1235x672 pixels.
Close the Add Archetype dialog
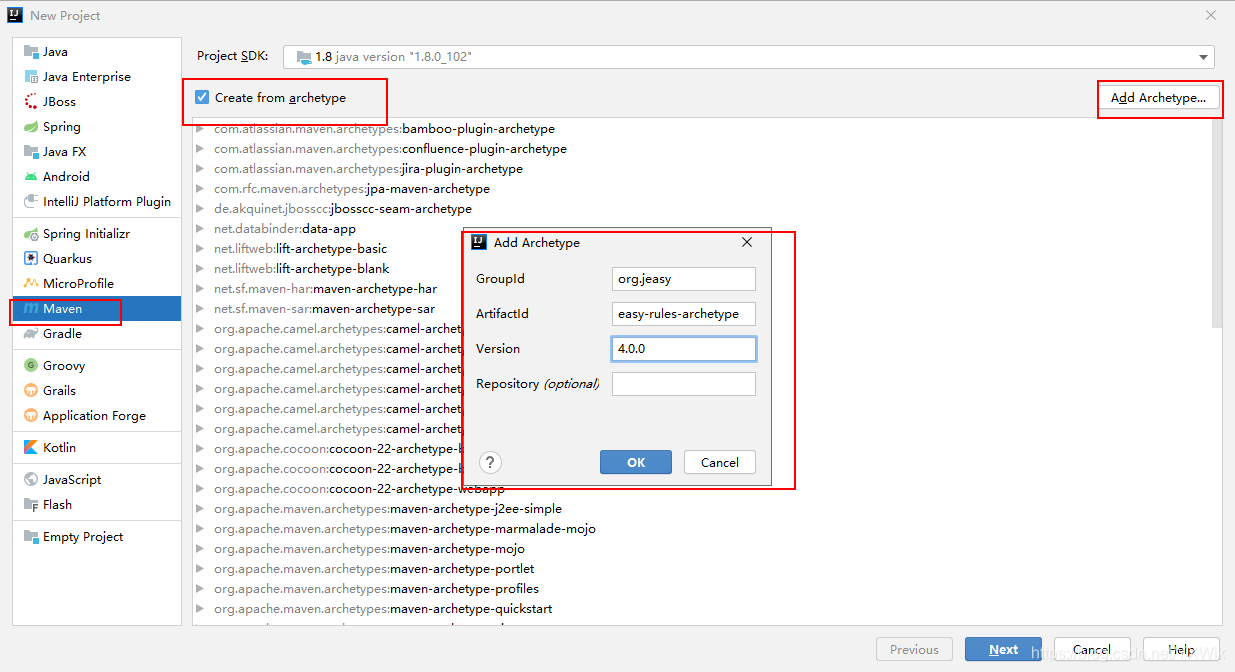click(747, 242)
